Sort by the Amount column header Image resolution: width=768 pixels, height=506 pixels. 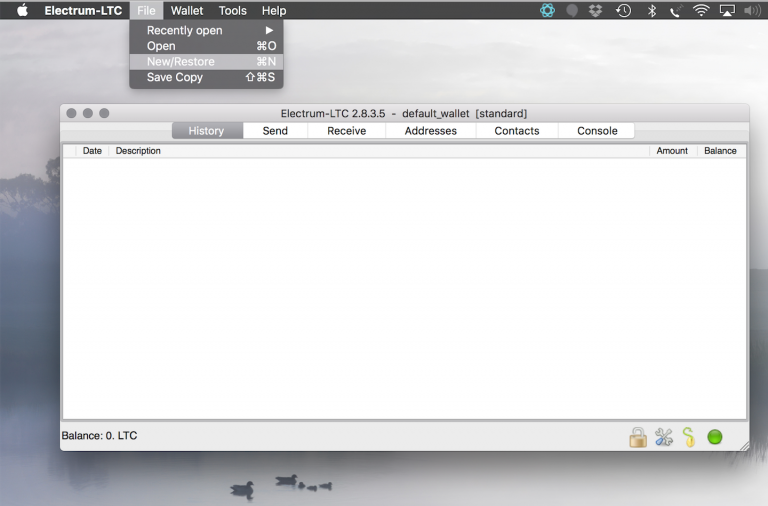tap(672, 151)
